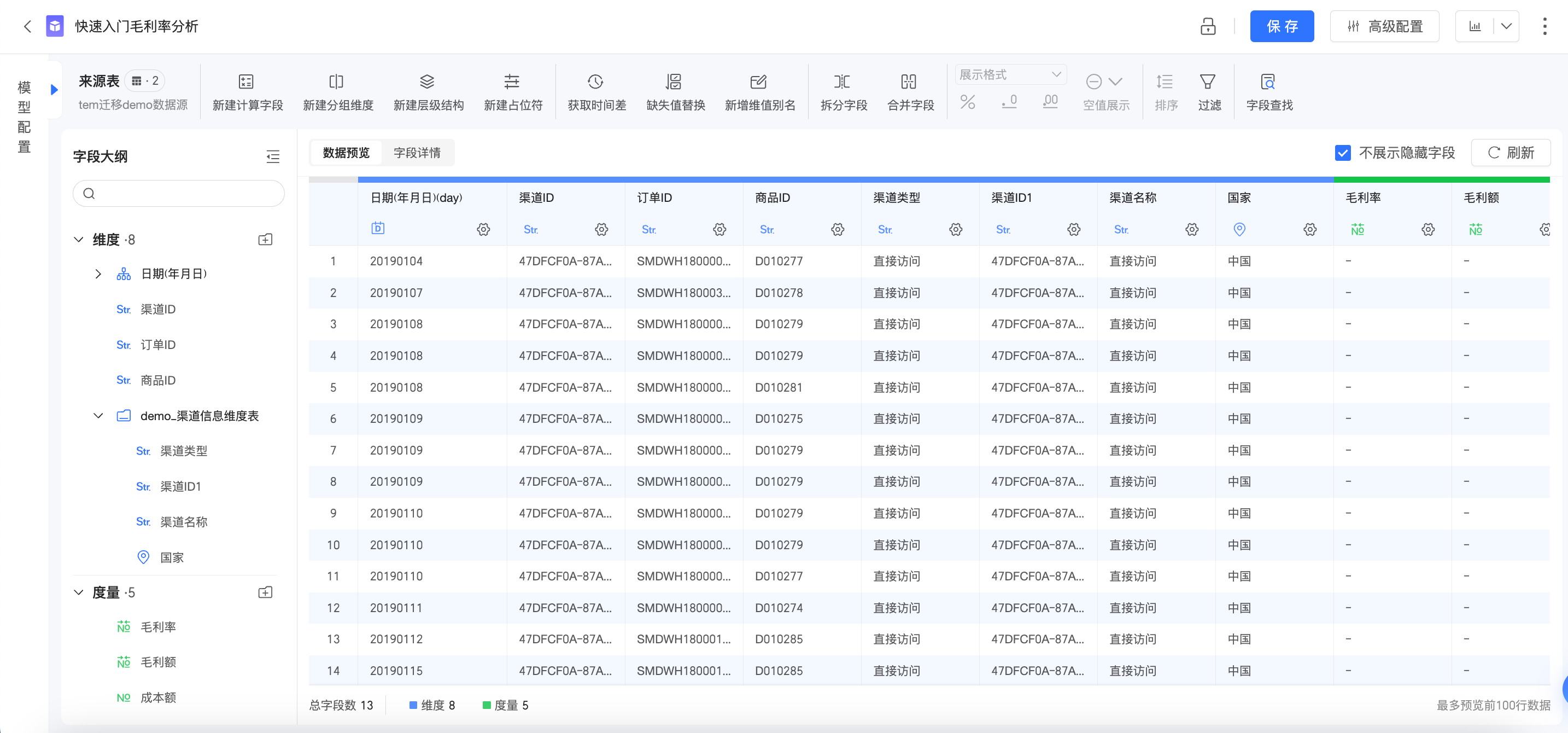Screen dimensions: 1568x733
Task: Click 新建层级结构 tool
Action: pyautogui.click(x=428, y=92)
